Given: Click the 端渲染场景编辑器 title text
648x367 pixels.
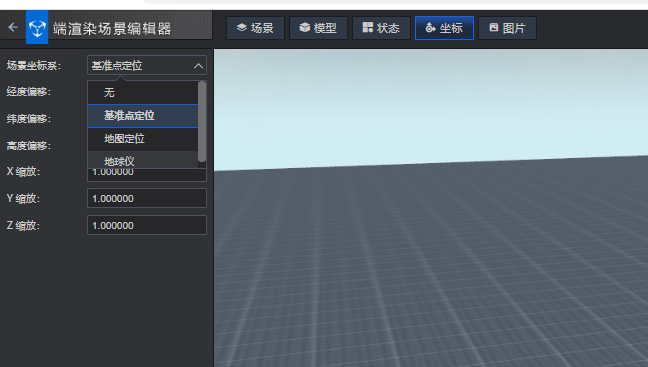Looking at the screenshot, I should pyautogui.click(x=112, y=29).
